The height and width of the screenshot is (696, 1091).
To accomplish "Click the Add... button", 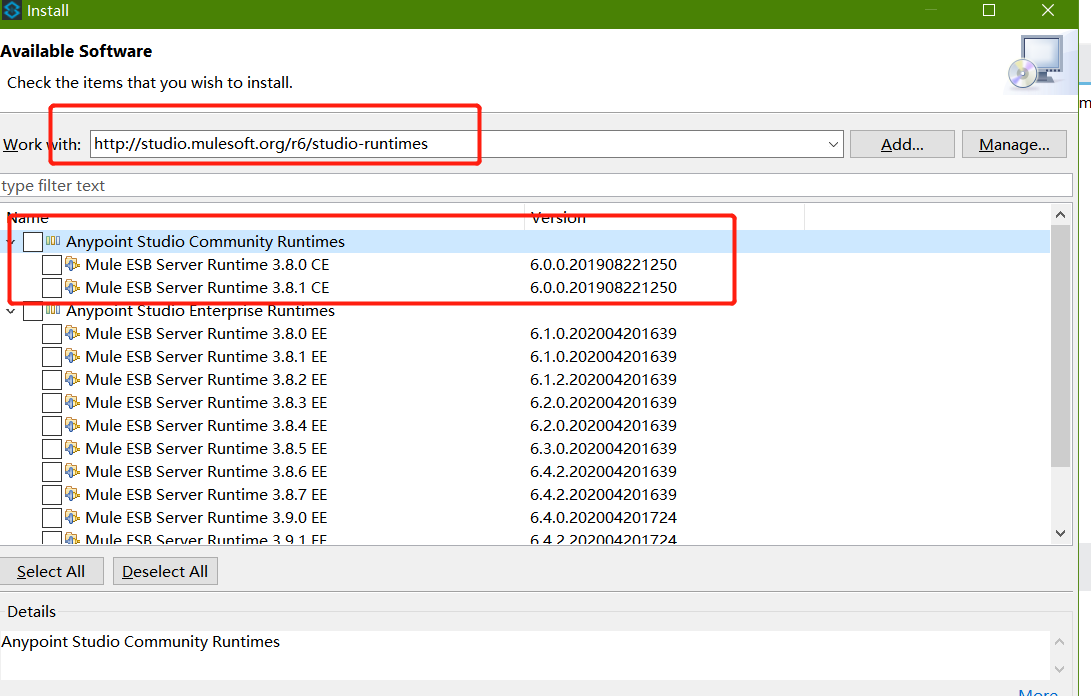I will coord(902,144).
